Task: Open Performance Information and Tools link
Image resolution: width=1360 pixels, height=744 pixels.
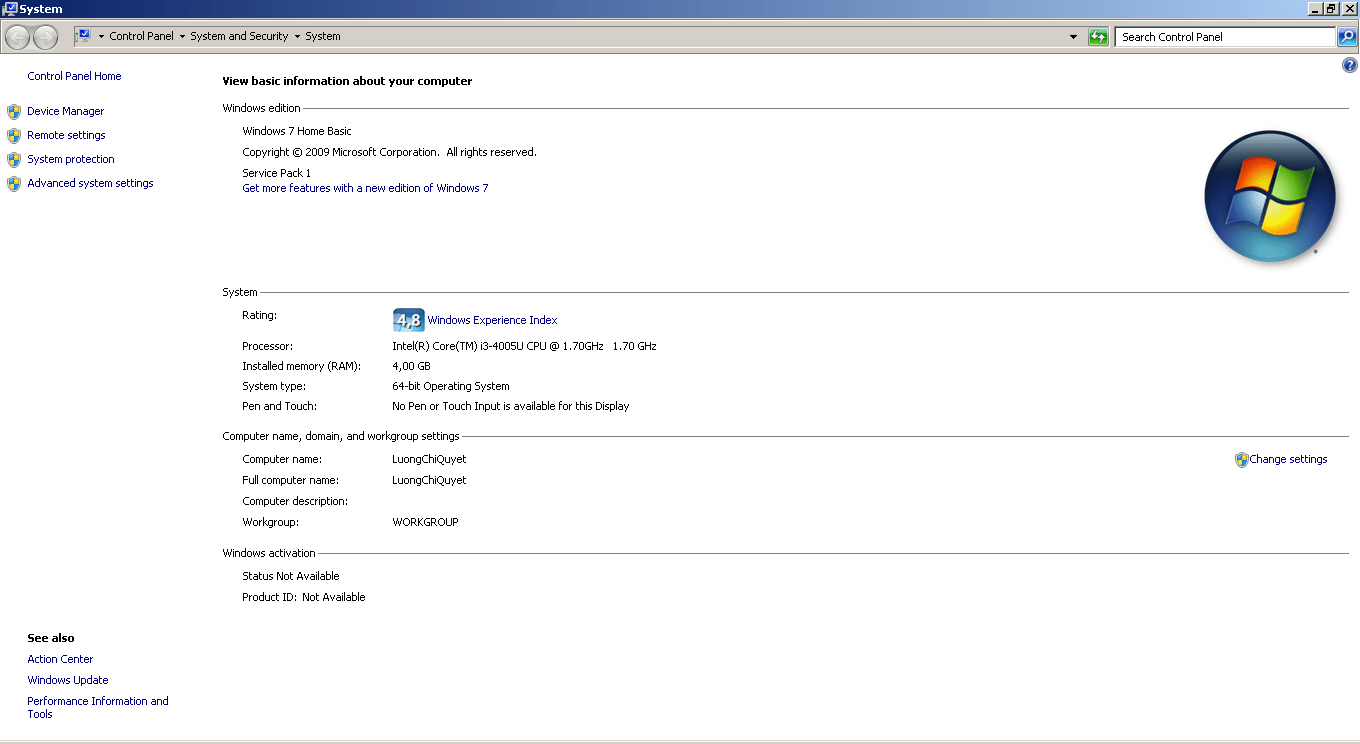Action: [x=98, y=707]
